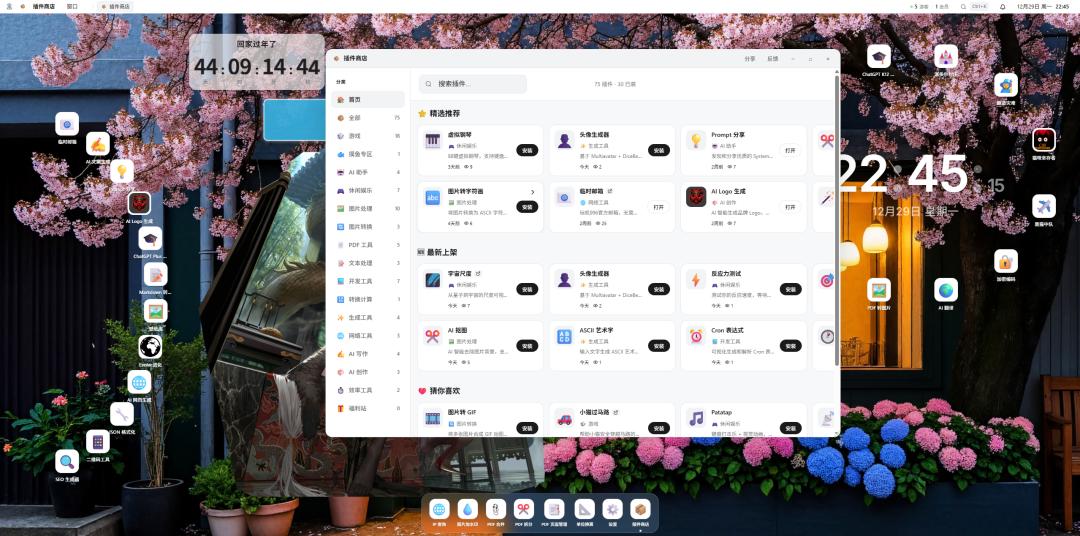Click the 搜索插件 search field

(x=473, y=84)
